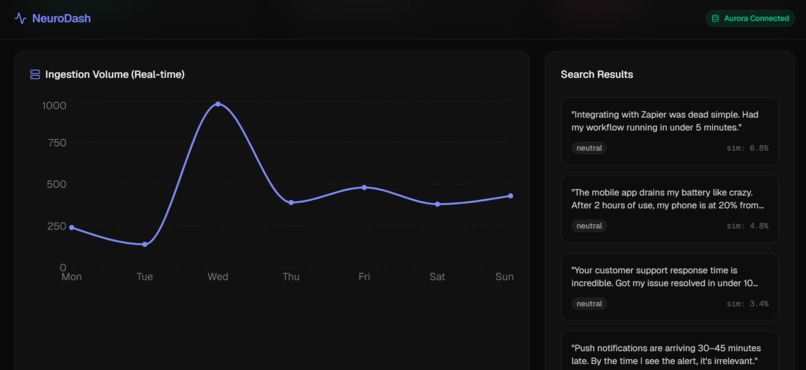Select the Friday data point on chart
Viewport: 806px width, 370px height.
[x=364, y=188]
